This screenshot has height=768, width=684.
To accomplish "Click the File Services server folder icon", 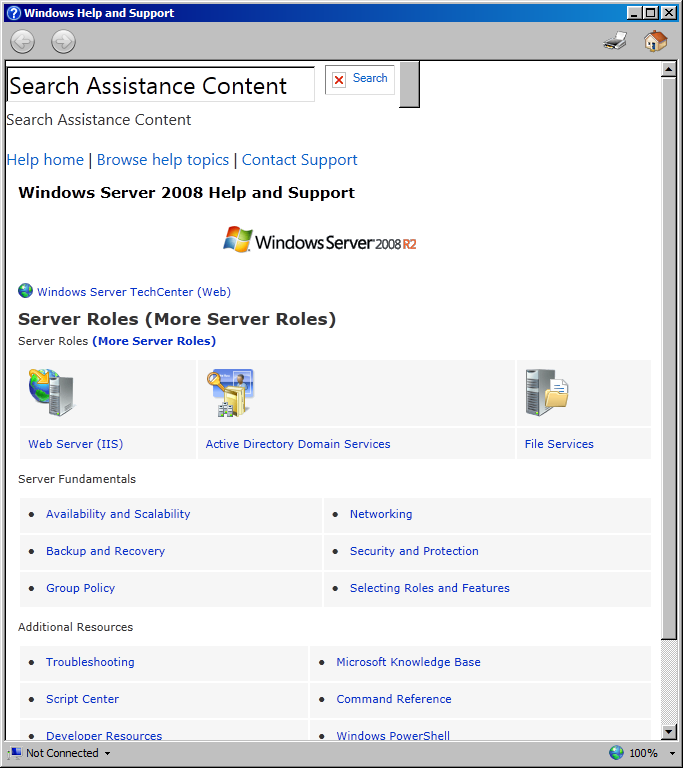I will pos(546,393).
